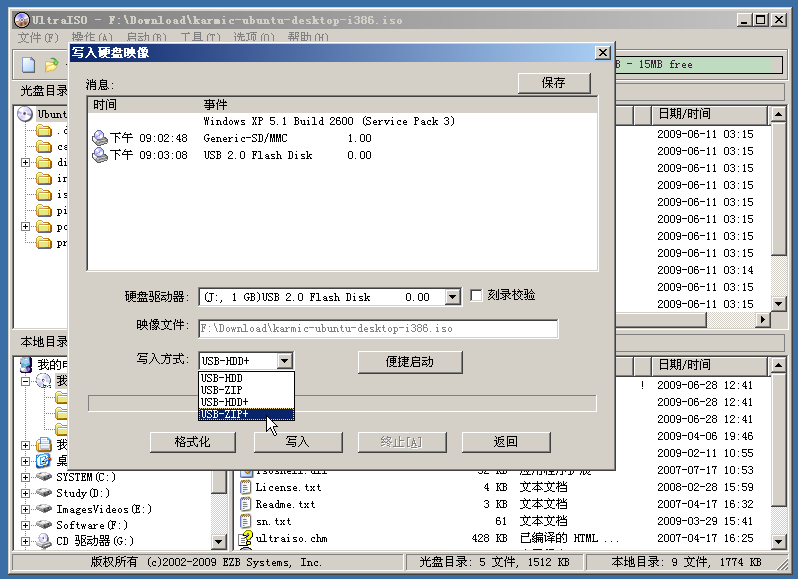
Task: Click the sn.txt file icon
Action: [x=246, y=522]
